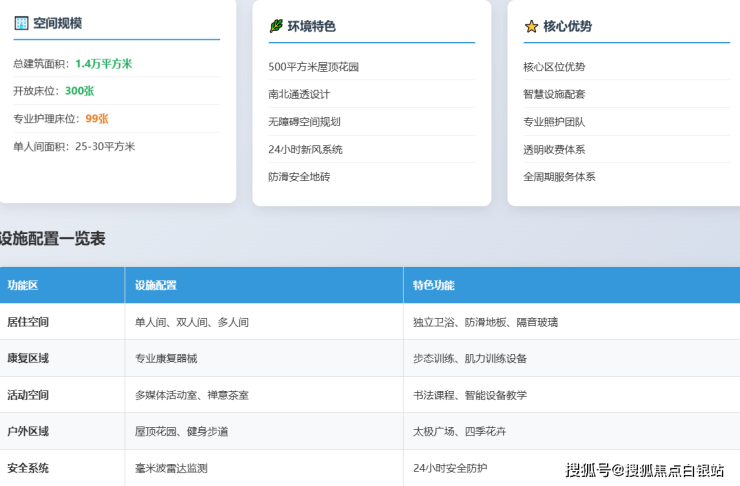Click the 300张 open beds value
Screen dimensions: 740x486
(x=79, y=91)
